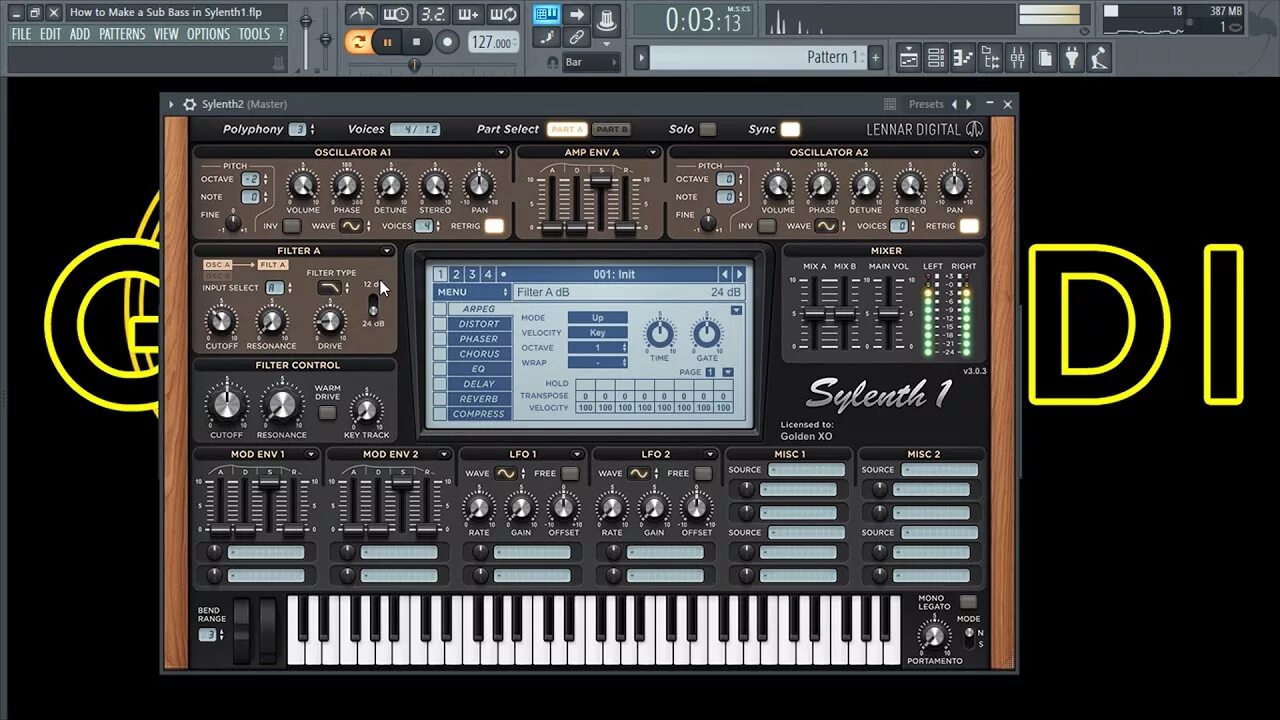
Task: Select PART B in Part Select
Action: pyautogui.click(x=611, y=129)
